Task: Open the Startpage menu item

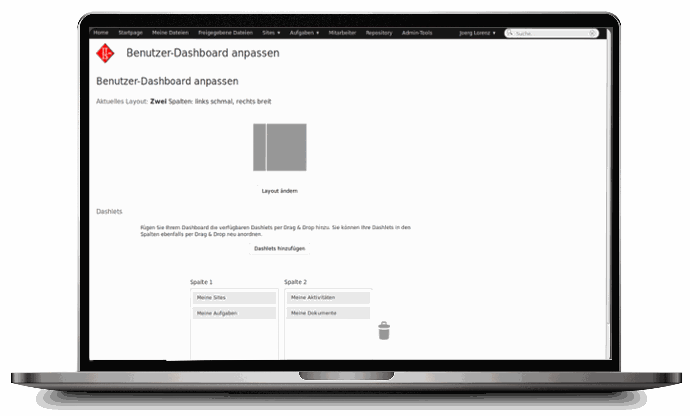Action: (130, 33)
